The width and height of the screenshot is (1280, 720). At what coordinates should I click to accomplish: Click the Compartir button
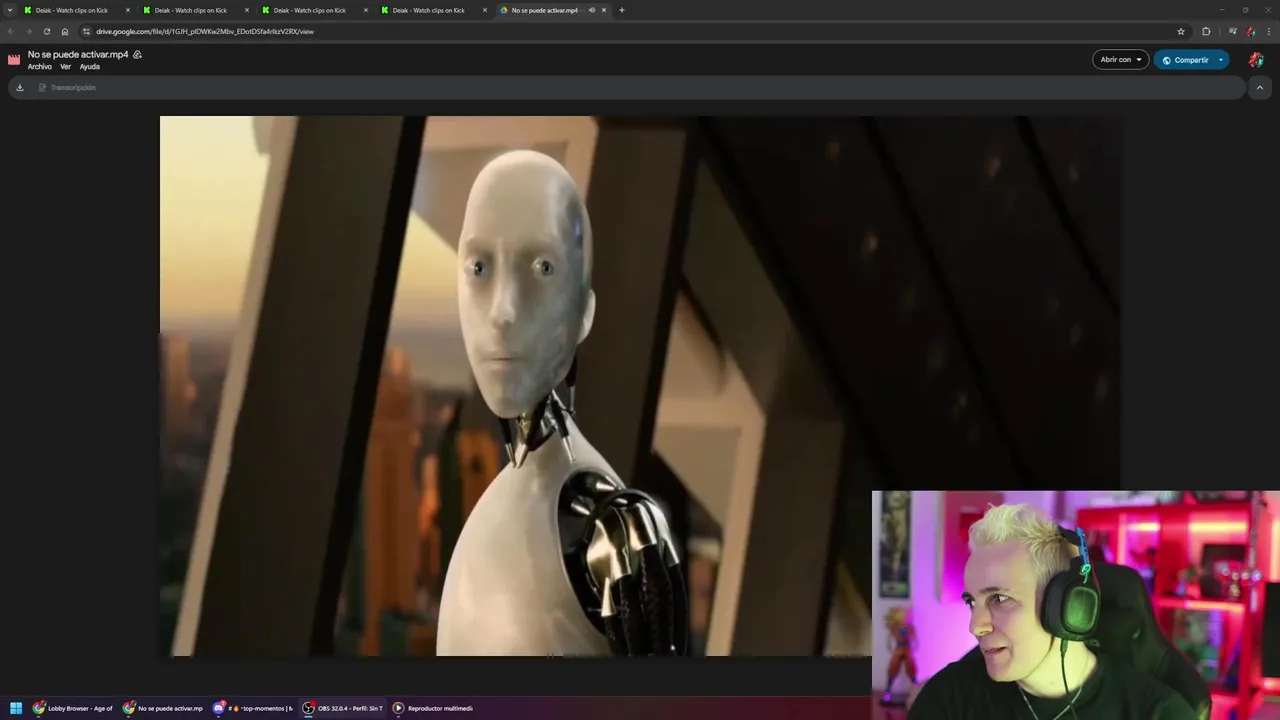(1184, 60)
